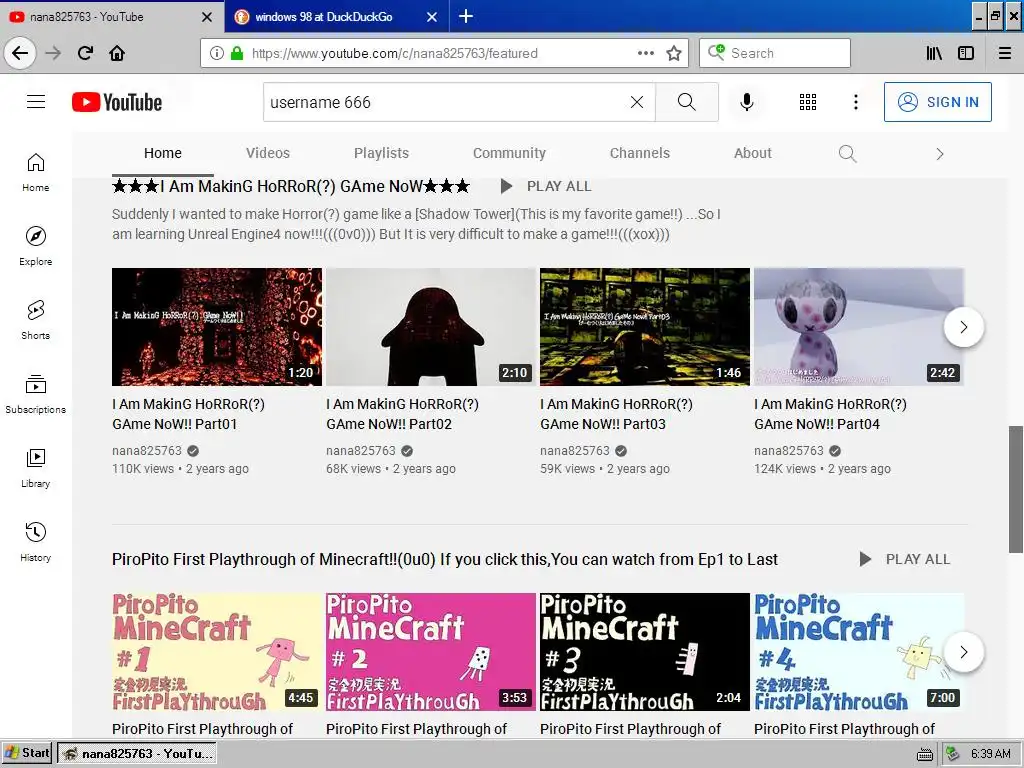Close the windows 98 DuckDuckGo tab
Screen dimensions: 1024x768
point(432,16)
